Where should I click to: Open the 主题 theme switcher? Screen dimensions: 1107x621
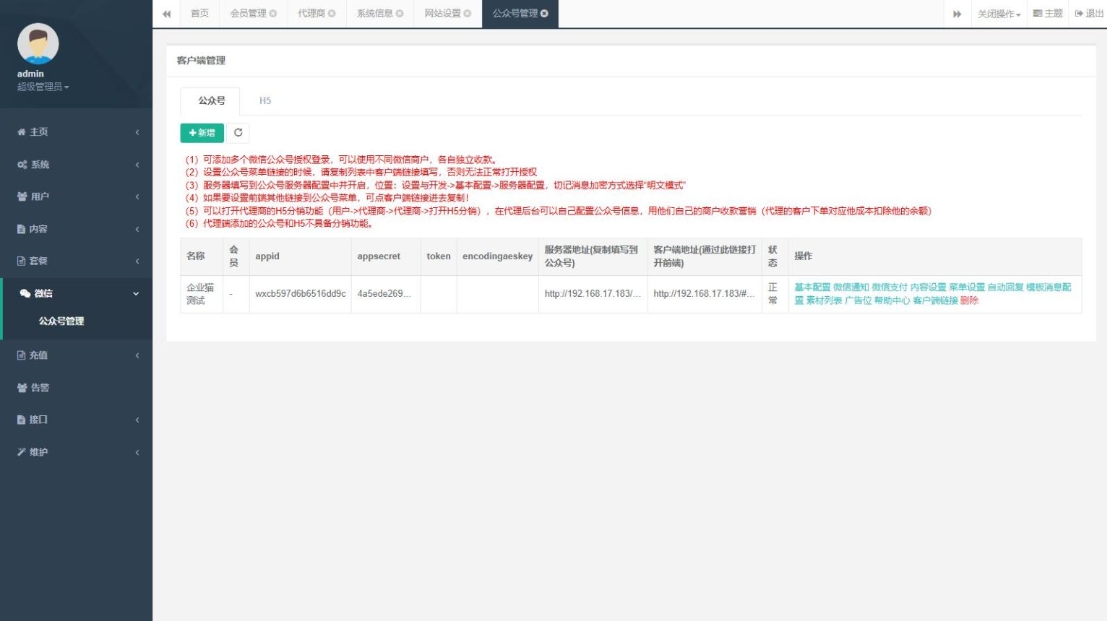tap(1048, 13)
